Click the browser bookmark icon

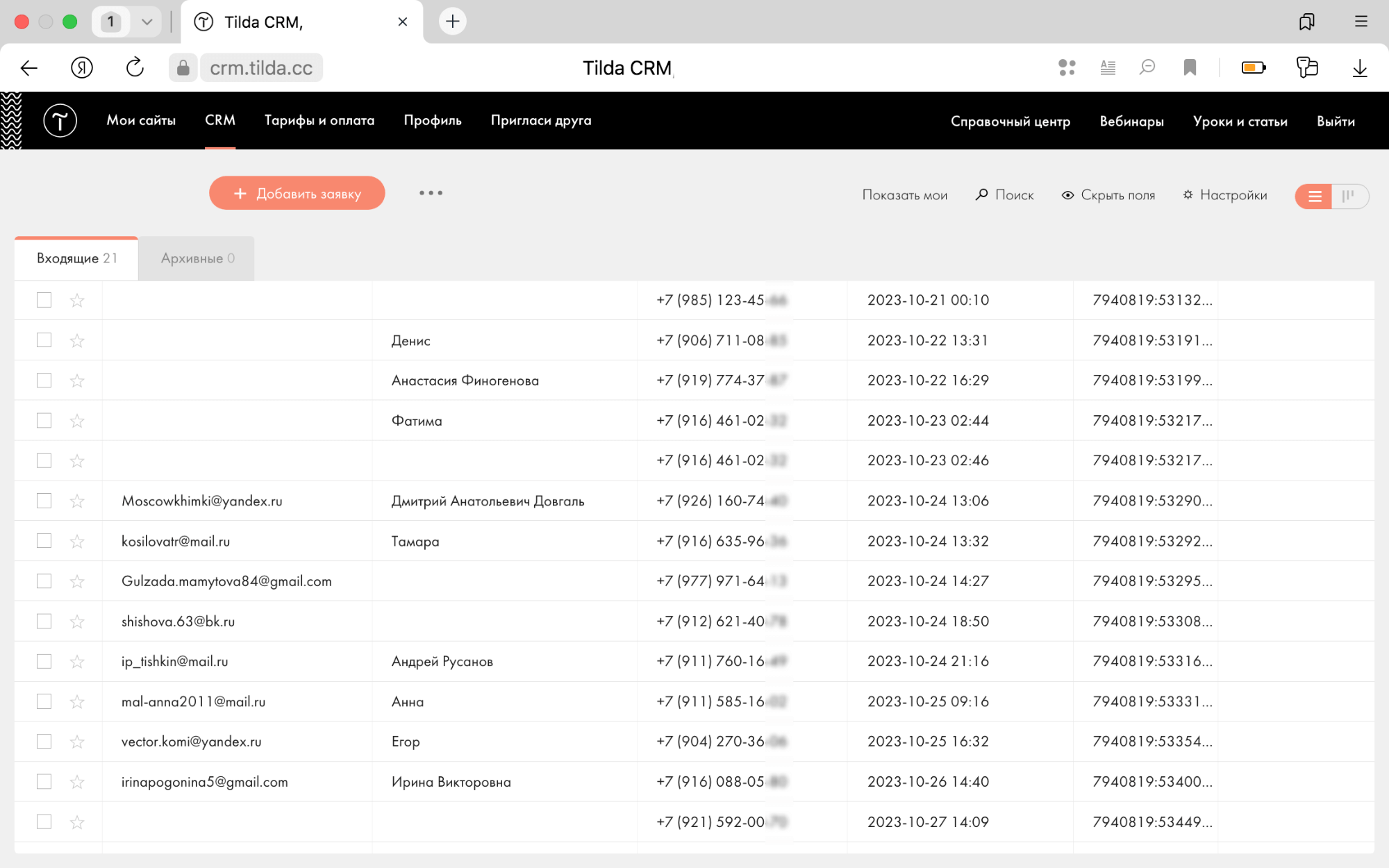(x=1190, y=67)
